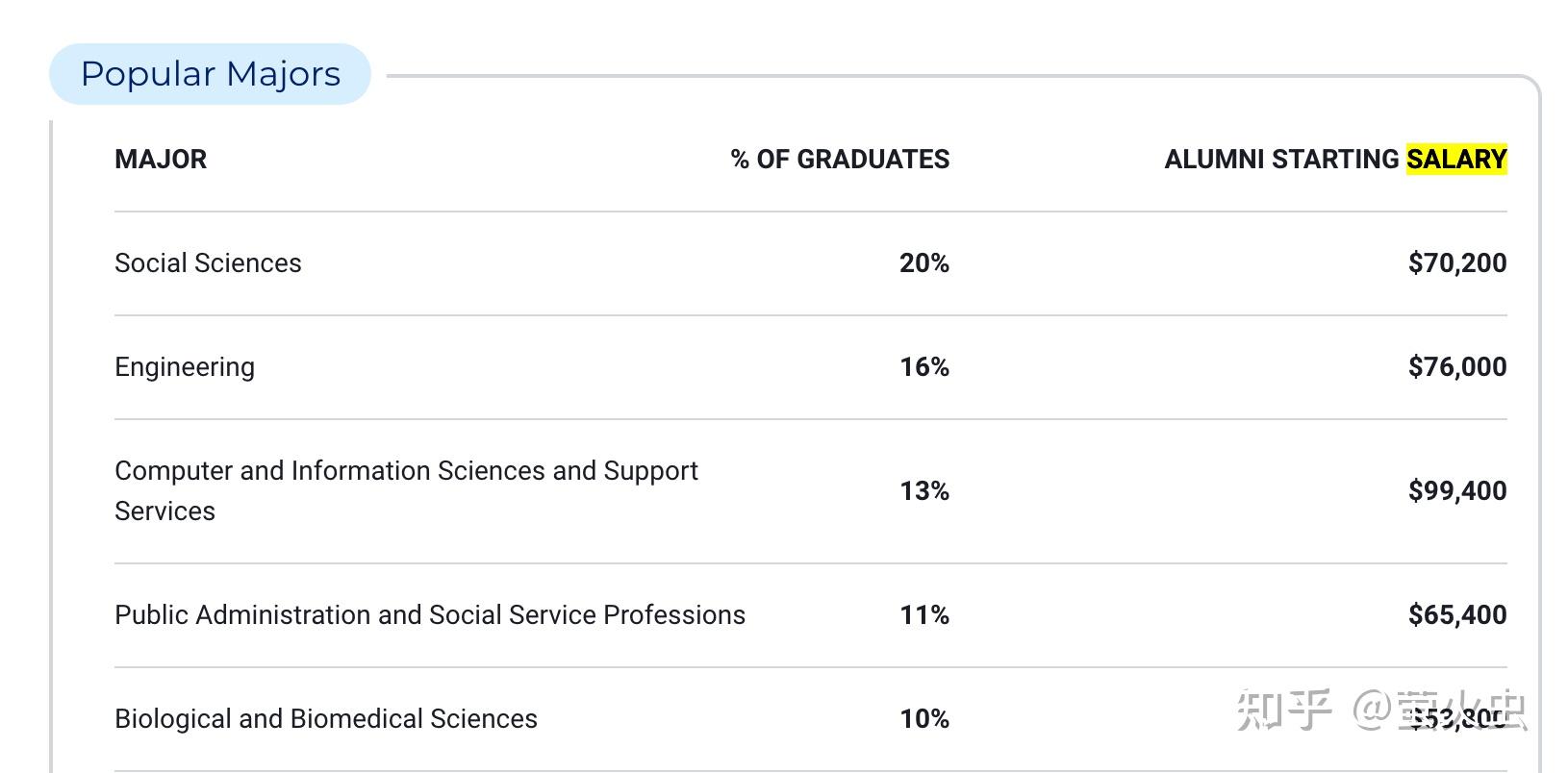Viewport: 1568px width, 773px height.
Task: Click the 知乎 watermark logo
Action: (x=1284, y=711)
